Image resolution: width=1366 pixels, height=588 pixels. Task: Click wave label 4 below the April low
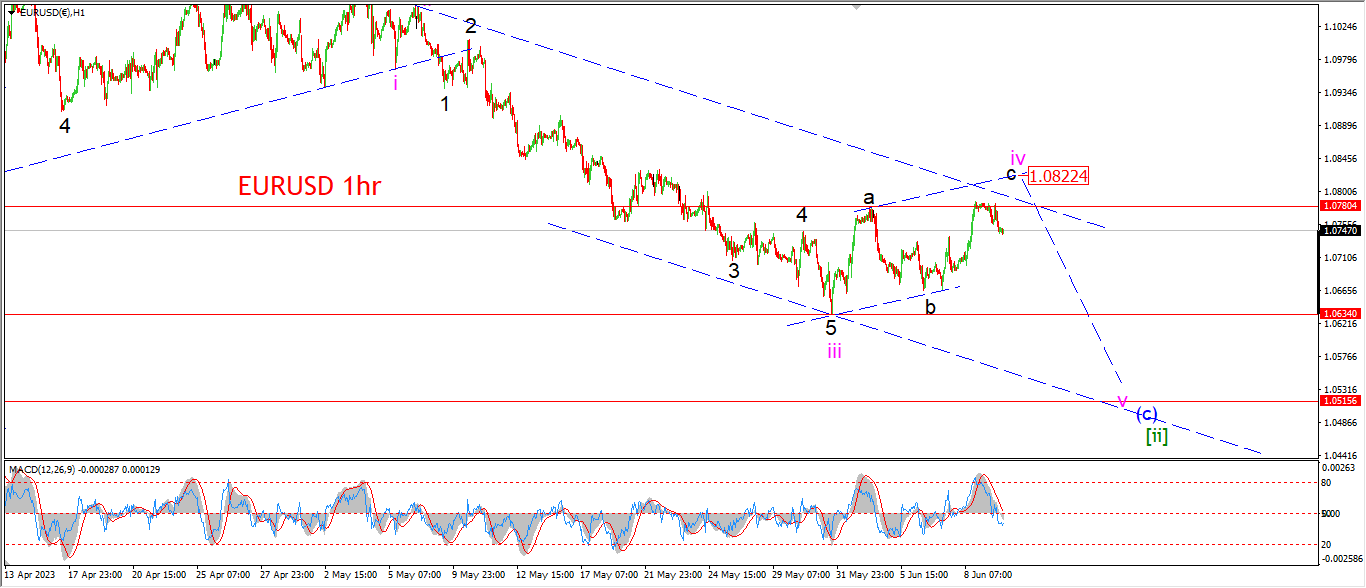click(64, 126)
